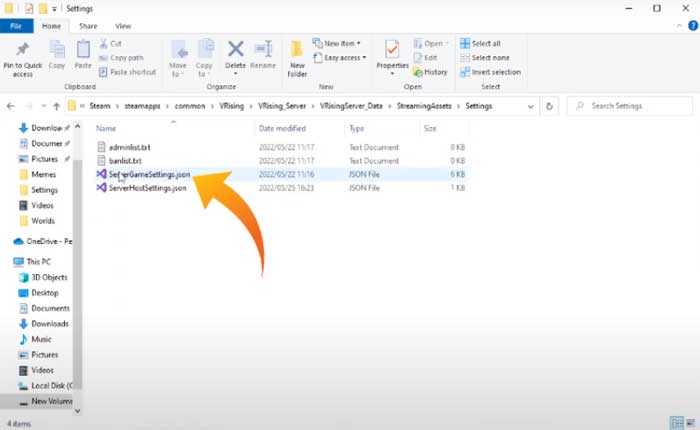Click the Pin to Quick access icon
The image size is (700, 430).
coord(22,50)
